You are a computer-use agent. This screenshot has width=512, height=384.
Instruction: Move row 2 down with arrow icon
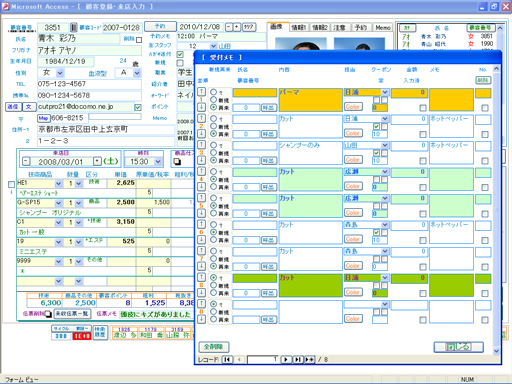pyautogui.click(x=201, y=133)
